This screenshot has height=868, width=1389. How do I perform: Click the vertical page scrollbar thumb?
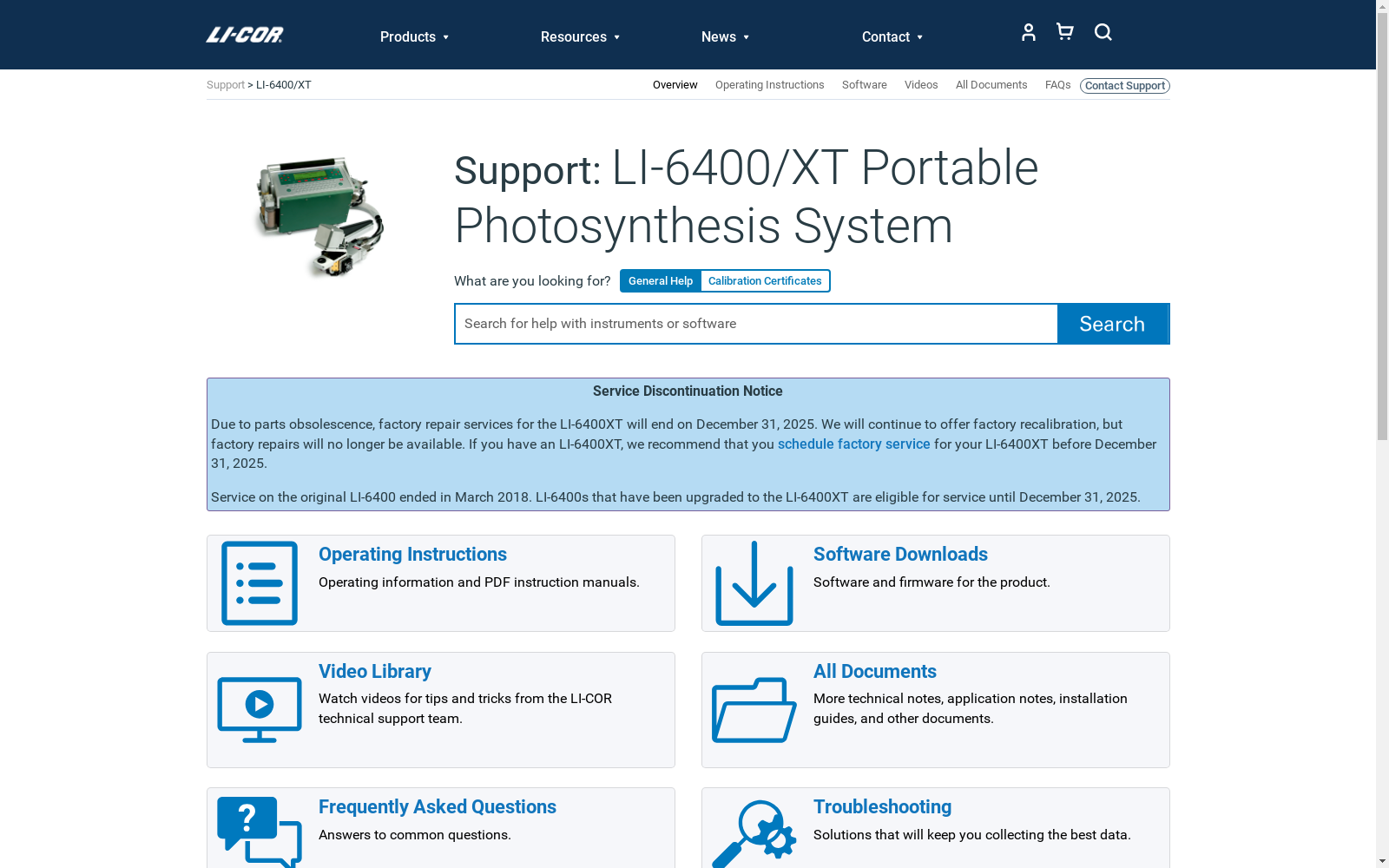(x=1382, y=227)
